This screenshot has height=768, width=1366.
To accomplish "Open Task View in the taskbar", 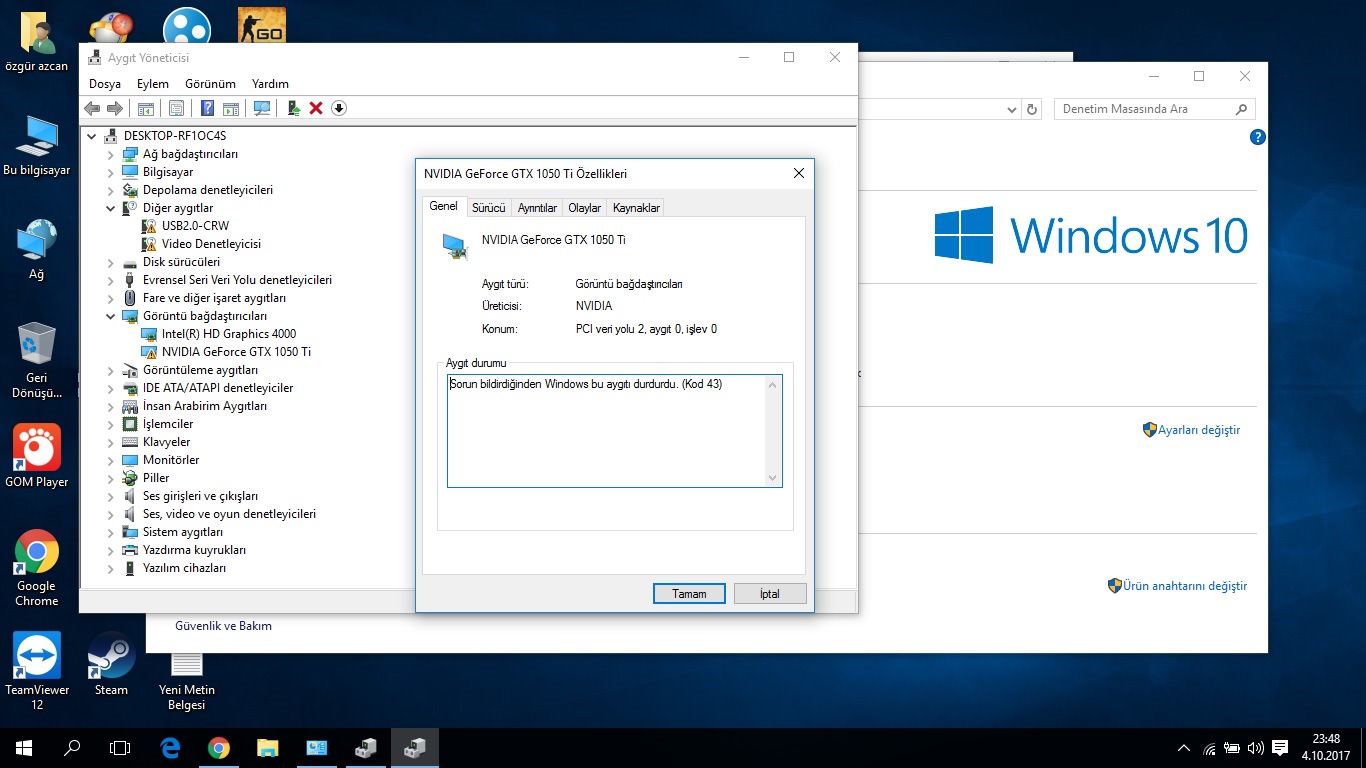I will pos(120,747).
